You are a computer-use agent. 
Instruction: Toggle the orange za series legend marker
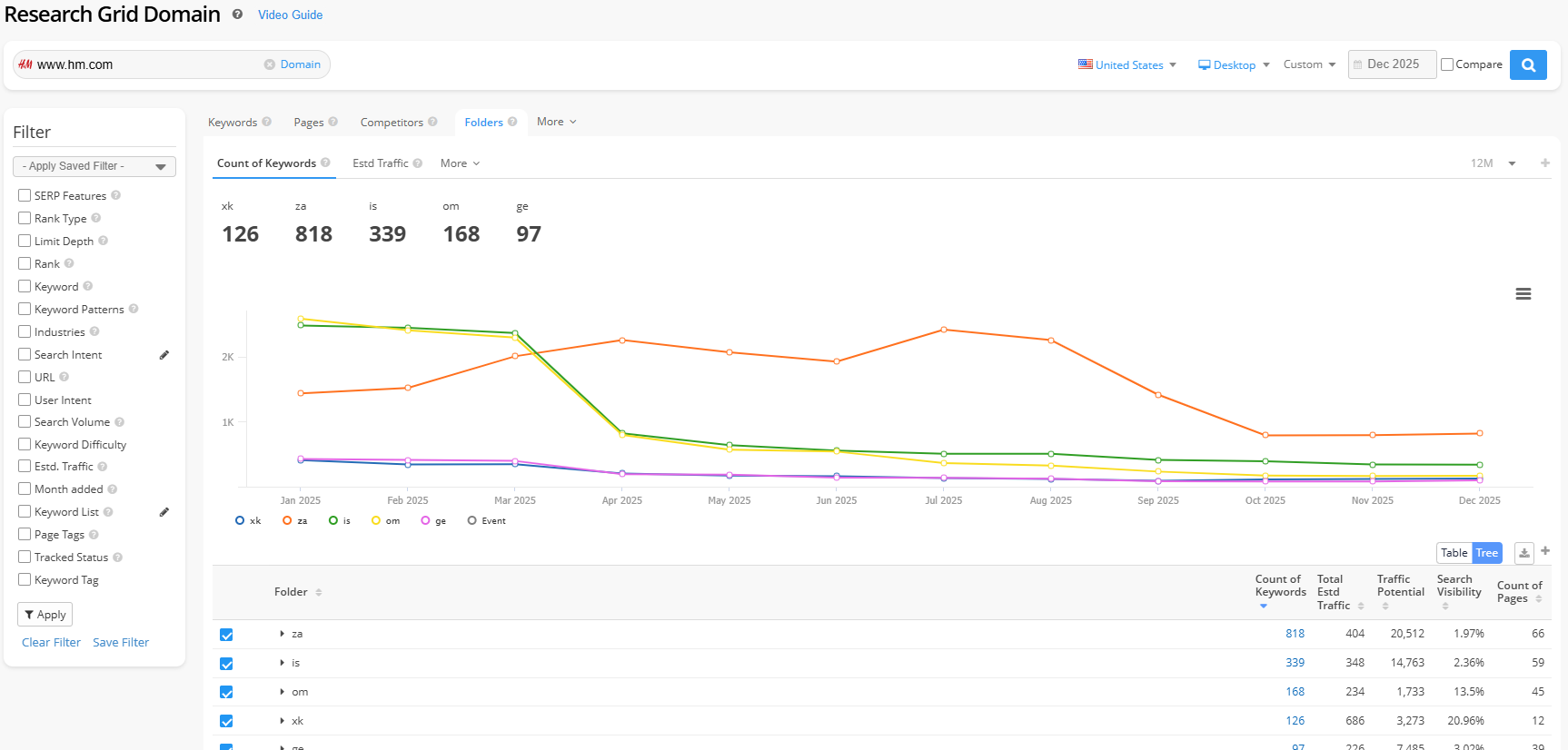click(287, 521)
